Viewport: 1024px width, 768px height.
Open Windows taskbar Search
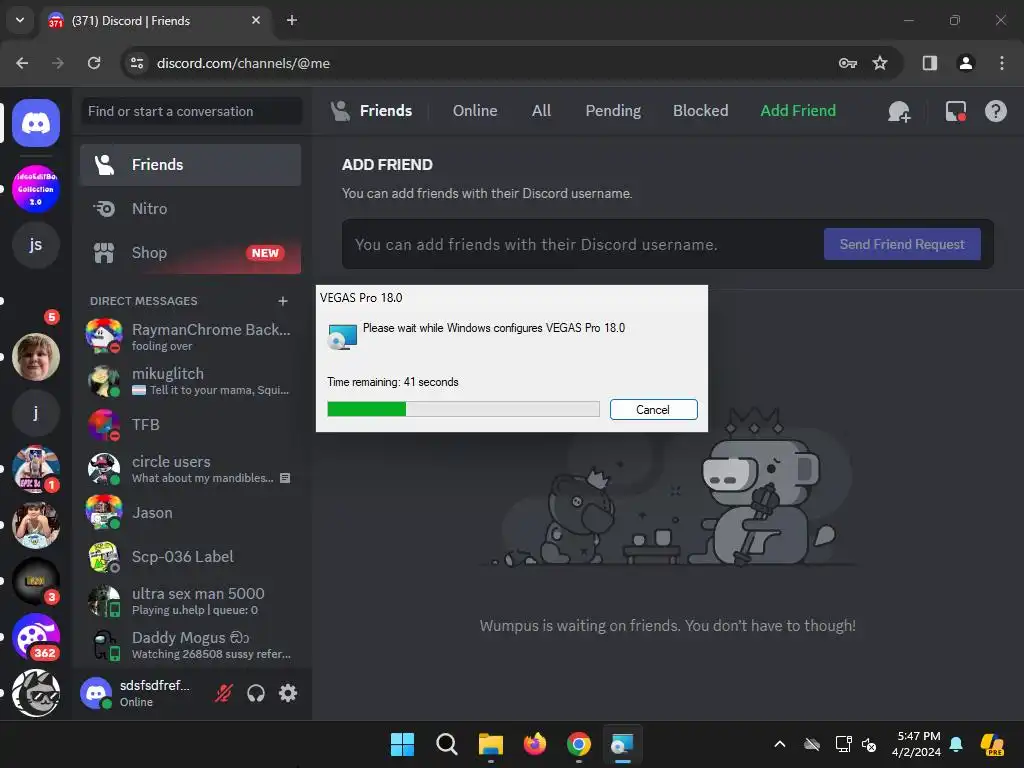pos(447,744)
